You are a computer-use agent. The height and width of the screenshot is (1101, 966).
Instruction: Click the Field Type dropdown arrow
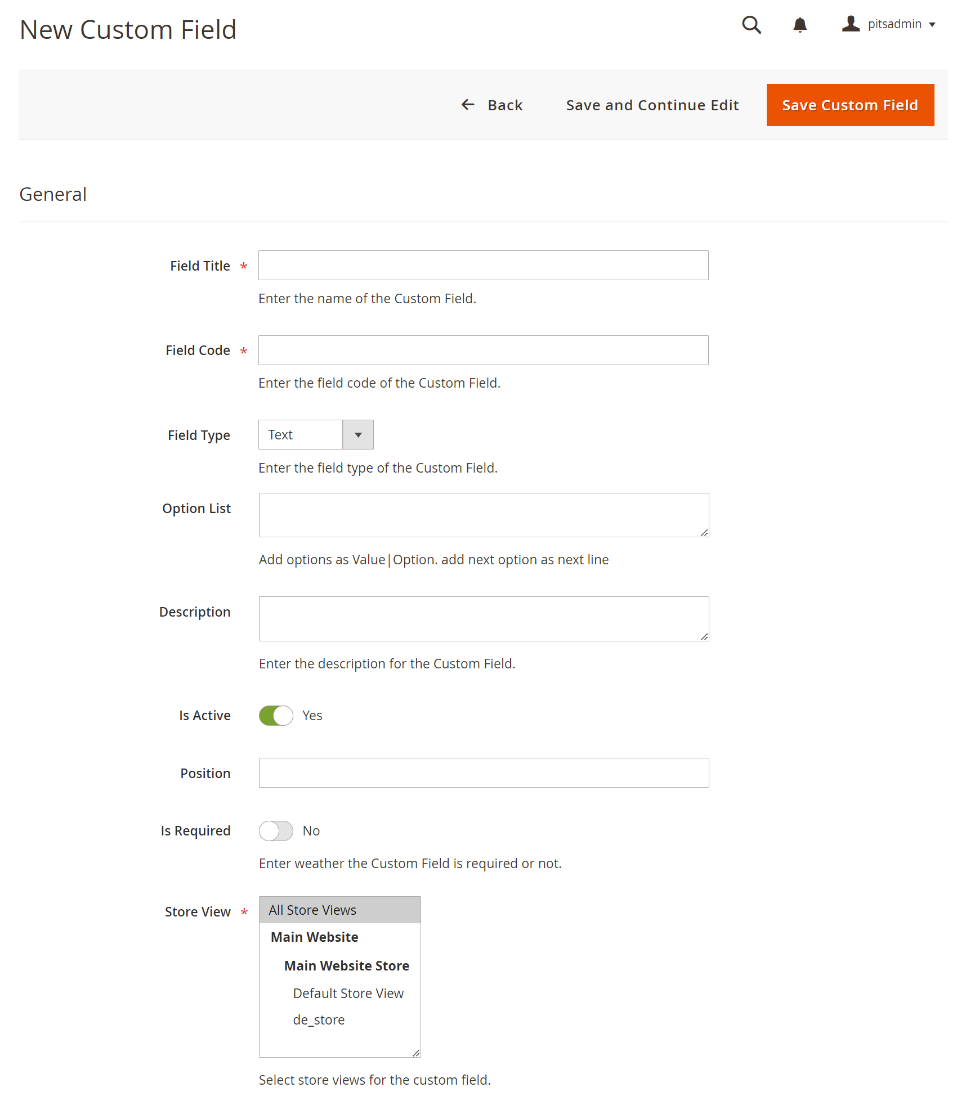(x=358, y=435)
